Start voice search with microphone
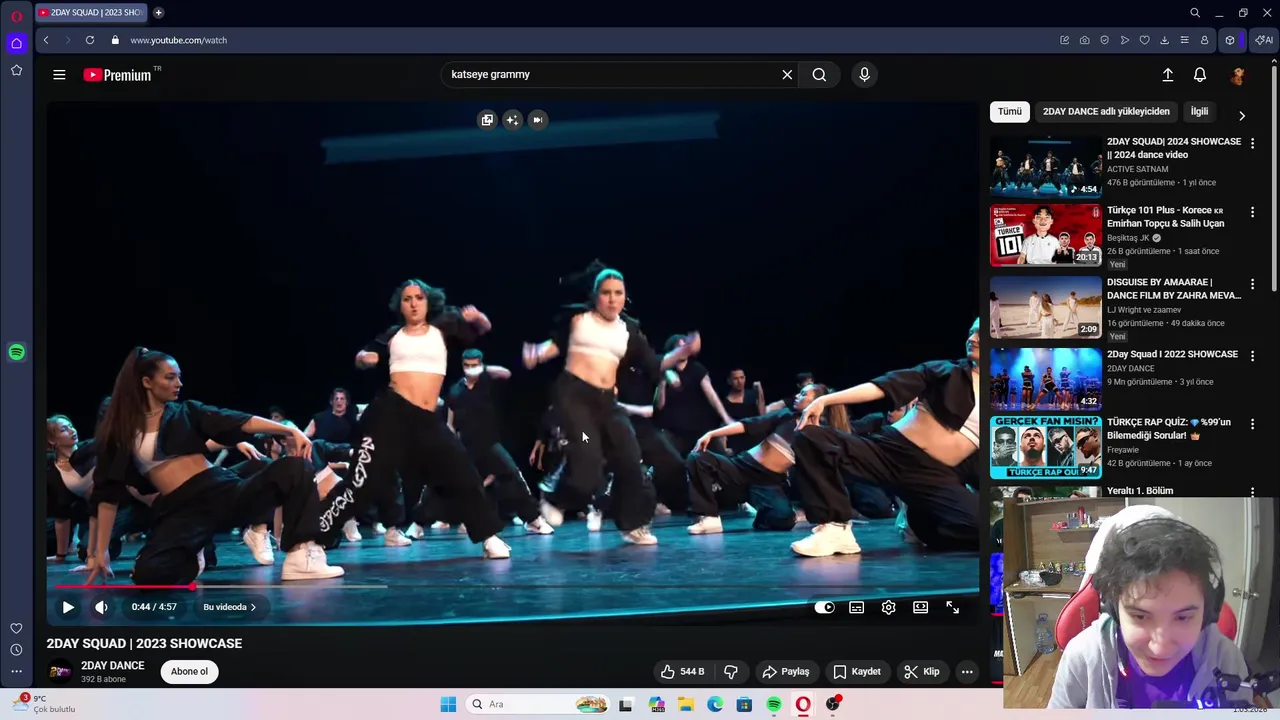The height and width of the screenshot is (720, 1280). (865, 74)
